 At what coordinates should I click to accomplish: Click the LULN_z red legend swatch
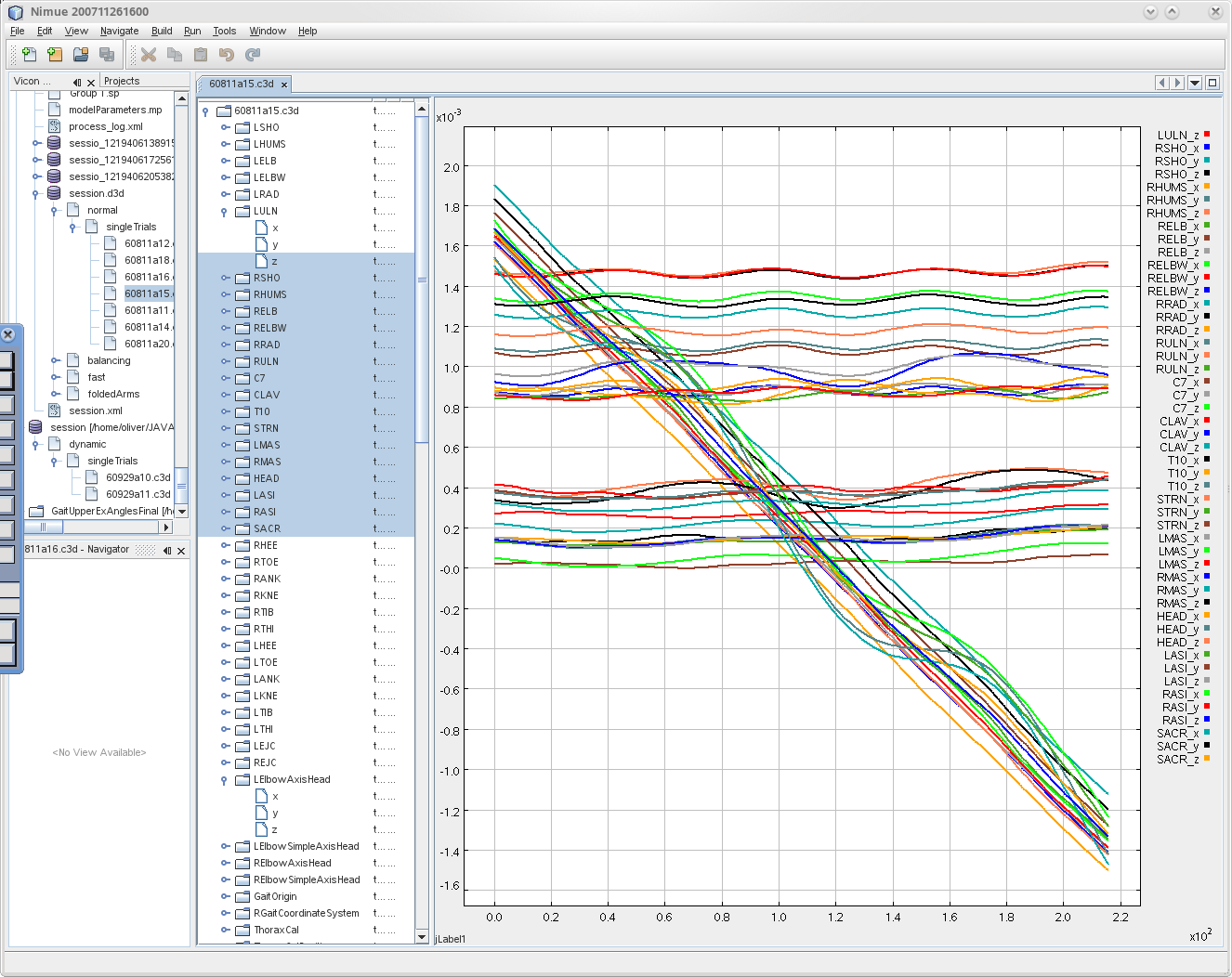point(1206,135)
